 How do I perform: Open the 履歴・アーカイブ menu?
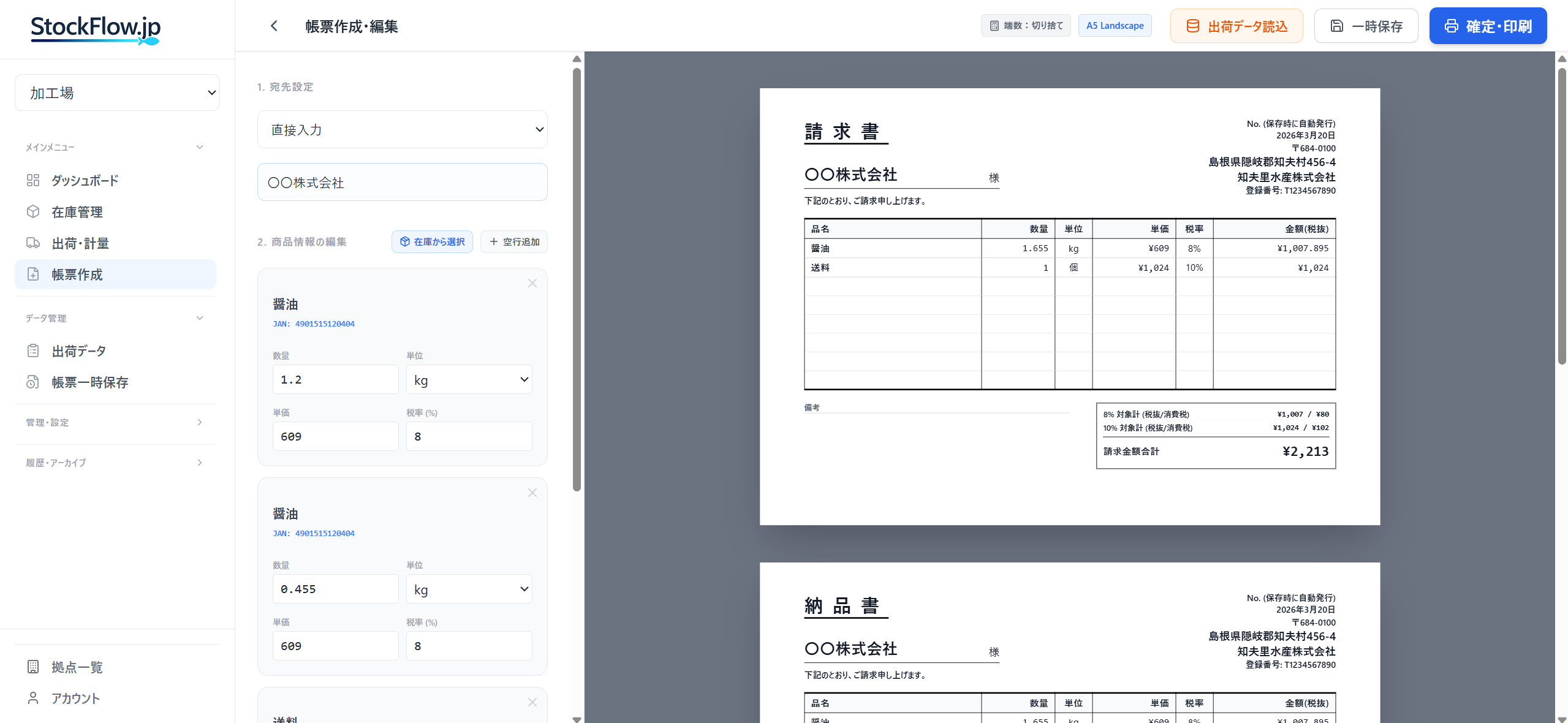pos(199,463)
